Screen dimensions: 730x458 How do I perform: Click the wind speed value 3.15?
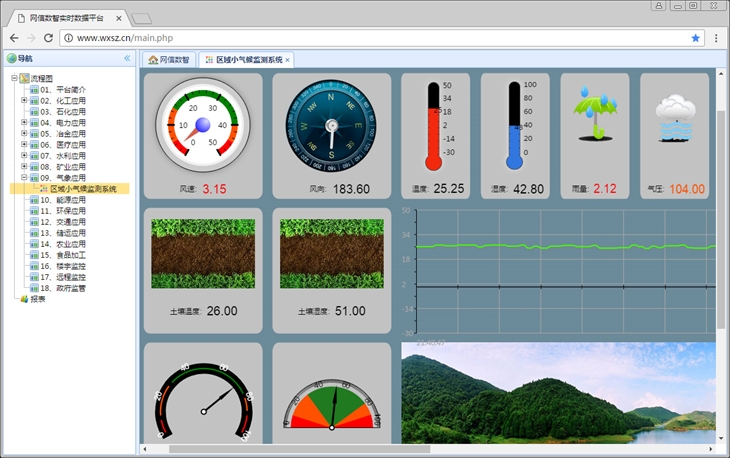214,189
